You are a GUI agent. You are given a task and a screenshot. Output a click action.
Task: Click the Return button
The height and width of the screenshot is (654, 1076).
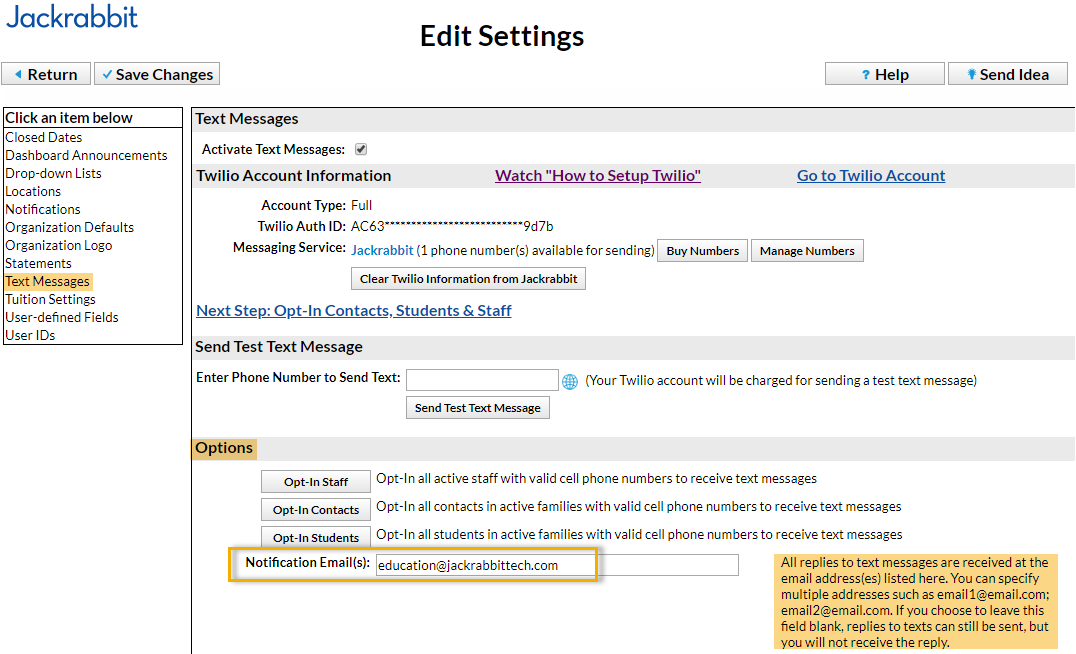[46, 74]
